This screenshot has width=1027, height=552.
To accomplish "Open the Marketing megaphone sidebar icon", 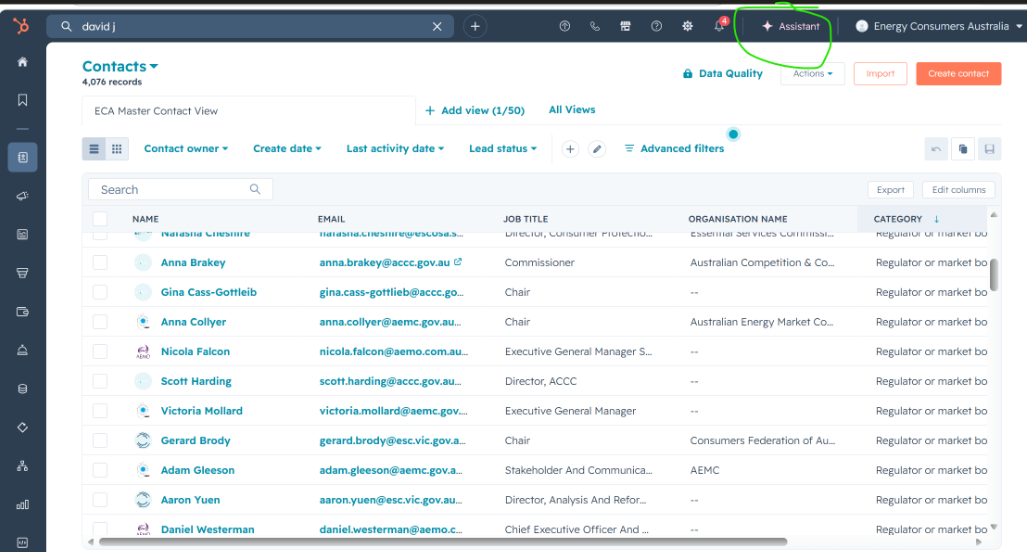I will click(22, 196).
